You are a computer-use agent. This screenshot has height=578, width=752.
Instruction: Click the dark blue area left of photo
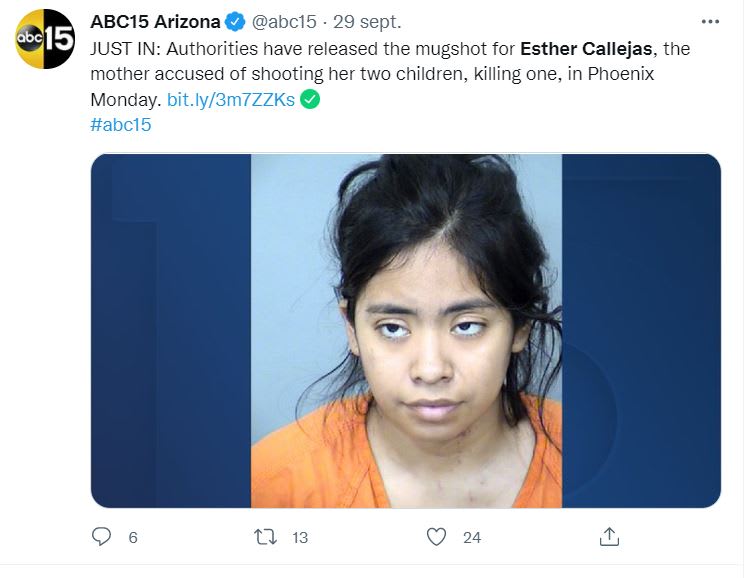[x=171, y=330]
